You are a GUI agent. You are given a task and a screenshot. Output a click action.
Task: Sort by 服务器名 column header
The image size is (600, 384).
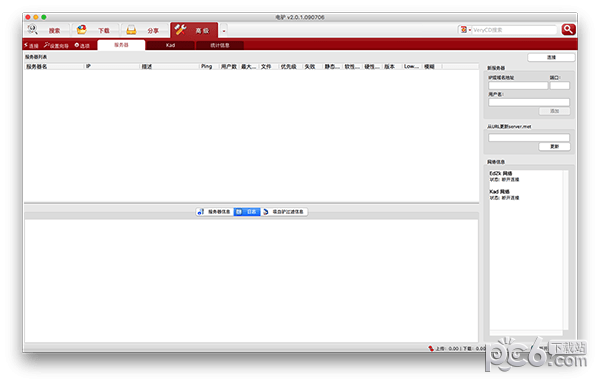pyautogui.click(x=54, y=67)
